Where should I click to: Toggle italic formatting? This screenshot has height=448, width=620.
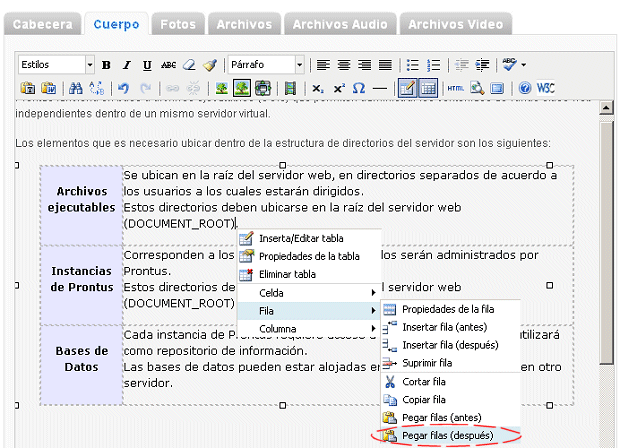(127, 65)
